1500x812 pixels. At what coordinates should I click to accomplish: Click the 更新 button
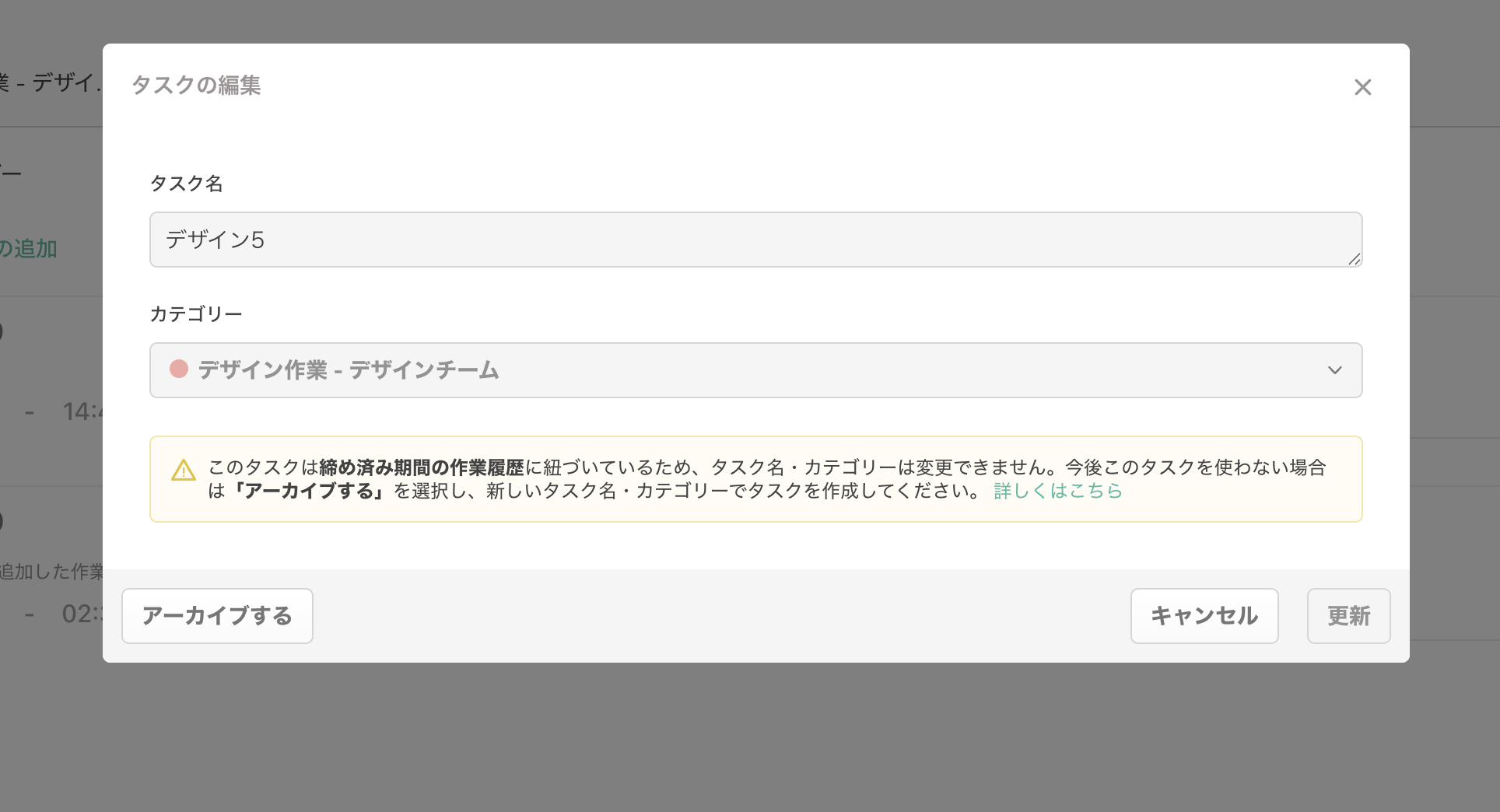pos(1348,616)
